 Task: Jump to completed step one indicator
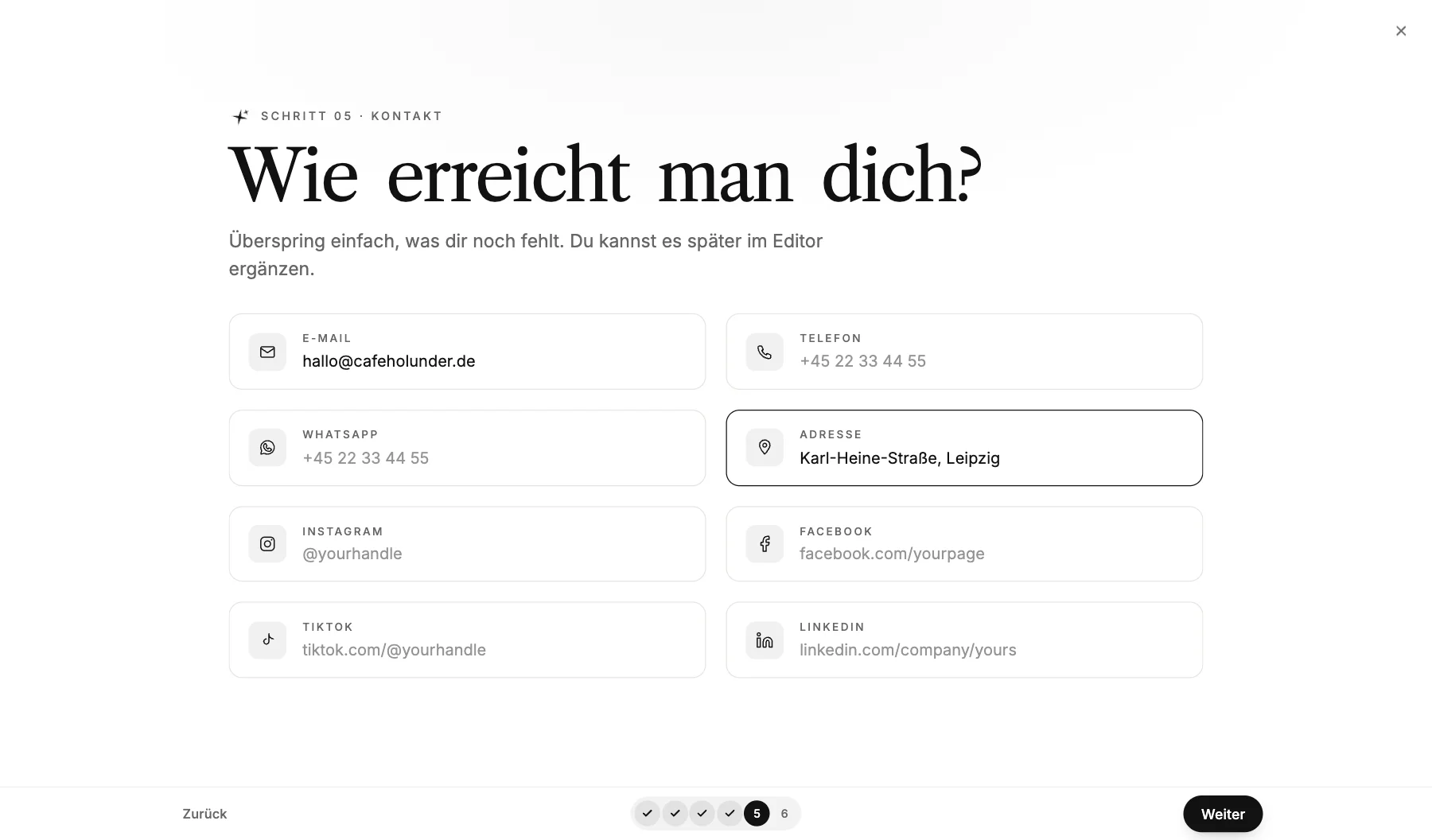(648, 813)
